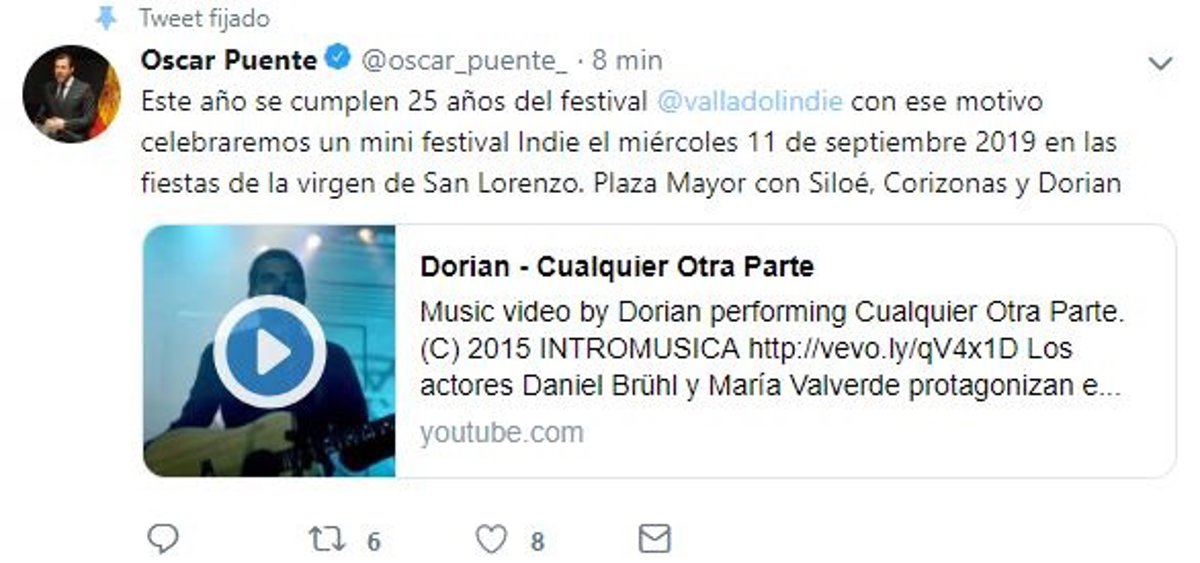This screenshot has height=563, width=1200.
Task: Click the reply speech bubble icon
Action: (162, 540)
